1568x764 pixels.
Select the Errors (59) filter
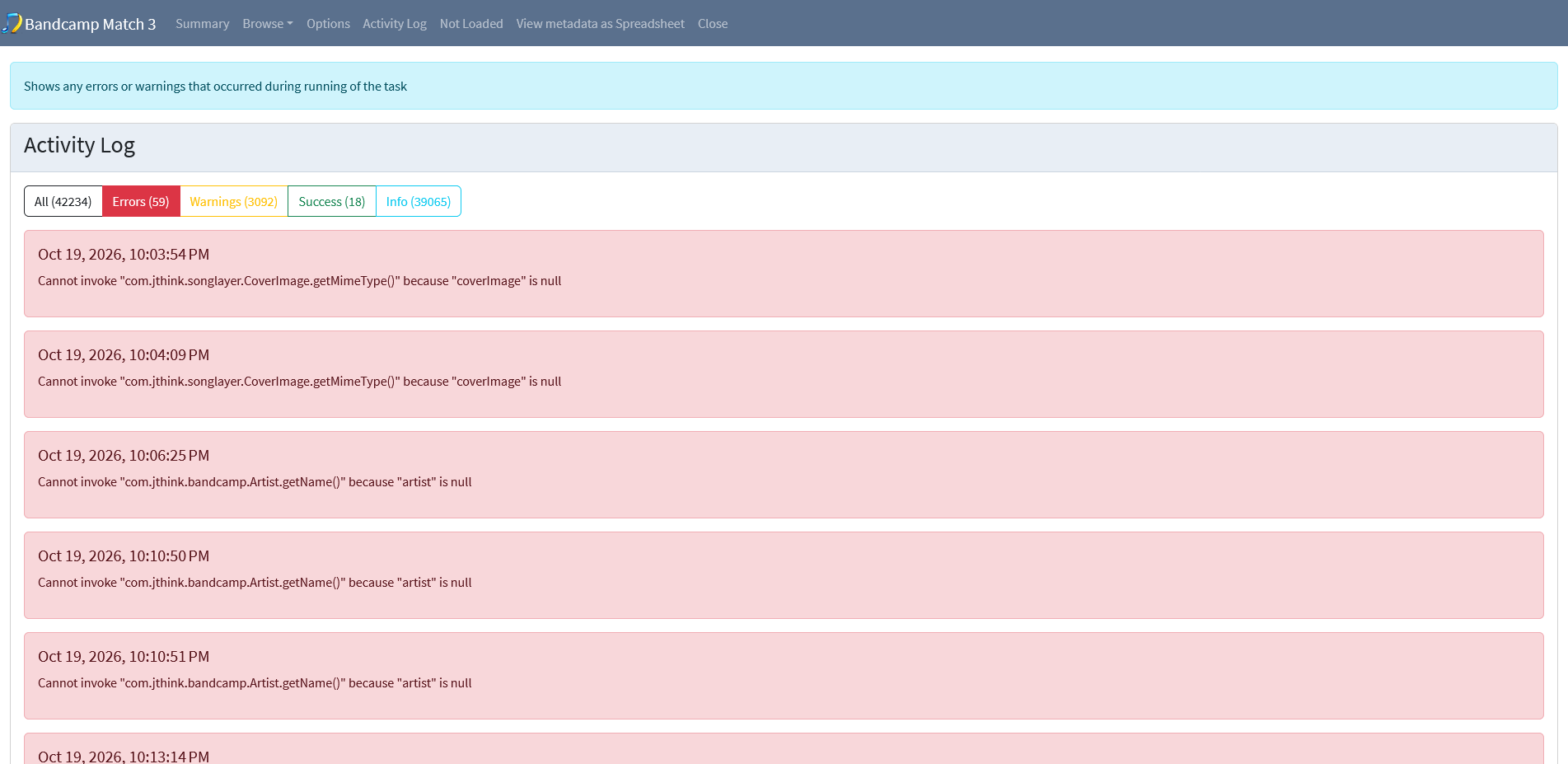click(141, 201)
